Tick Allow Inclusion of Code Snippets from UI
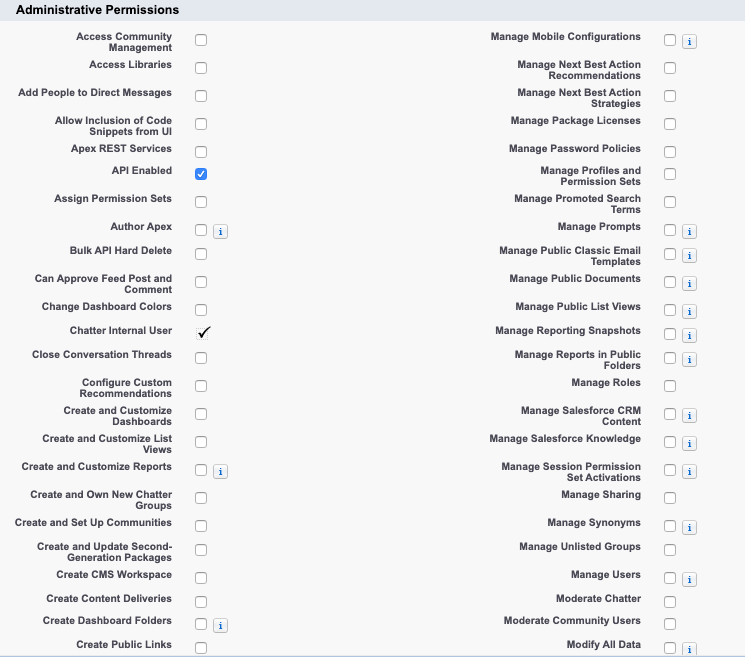745x657 pixels. (x=201, y=124)
